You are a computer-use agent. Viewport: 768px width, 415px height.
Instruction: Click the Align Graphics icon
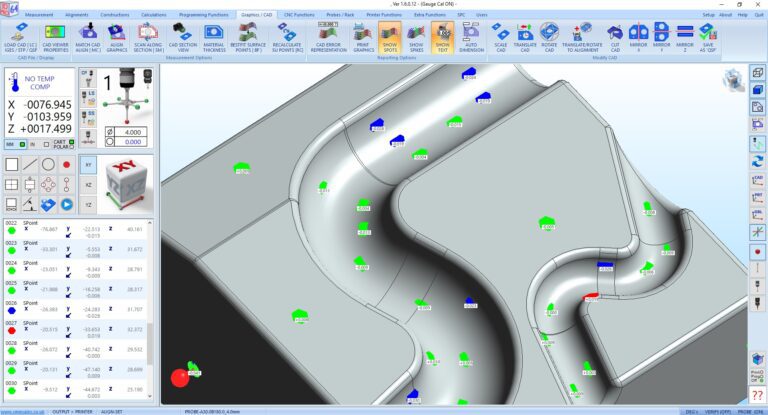tap(117, 38)
